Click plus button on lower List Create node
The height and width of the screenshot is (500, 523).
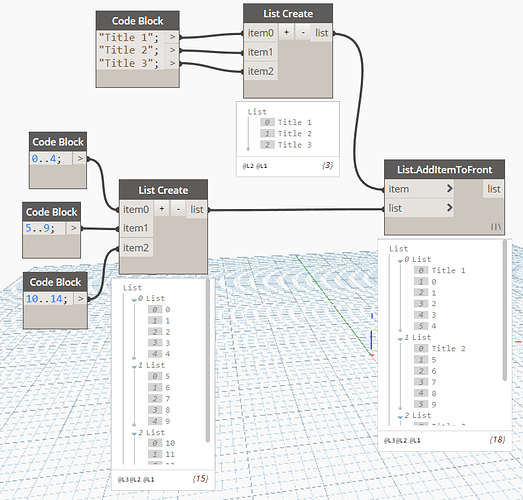click(x=161, y=209)
